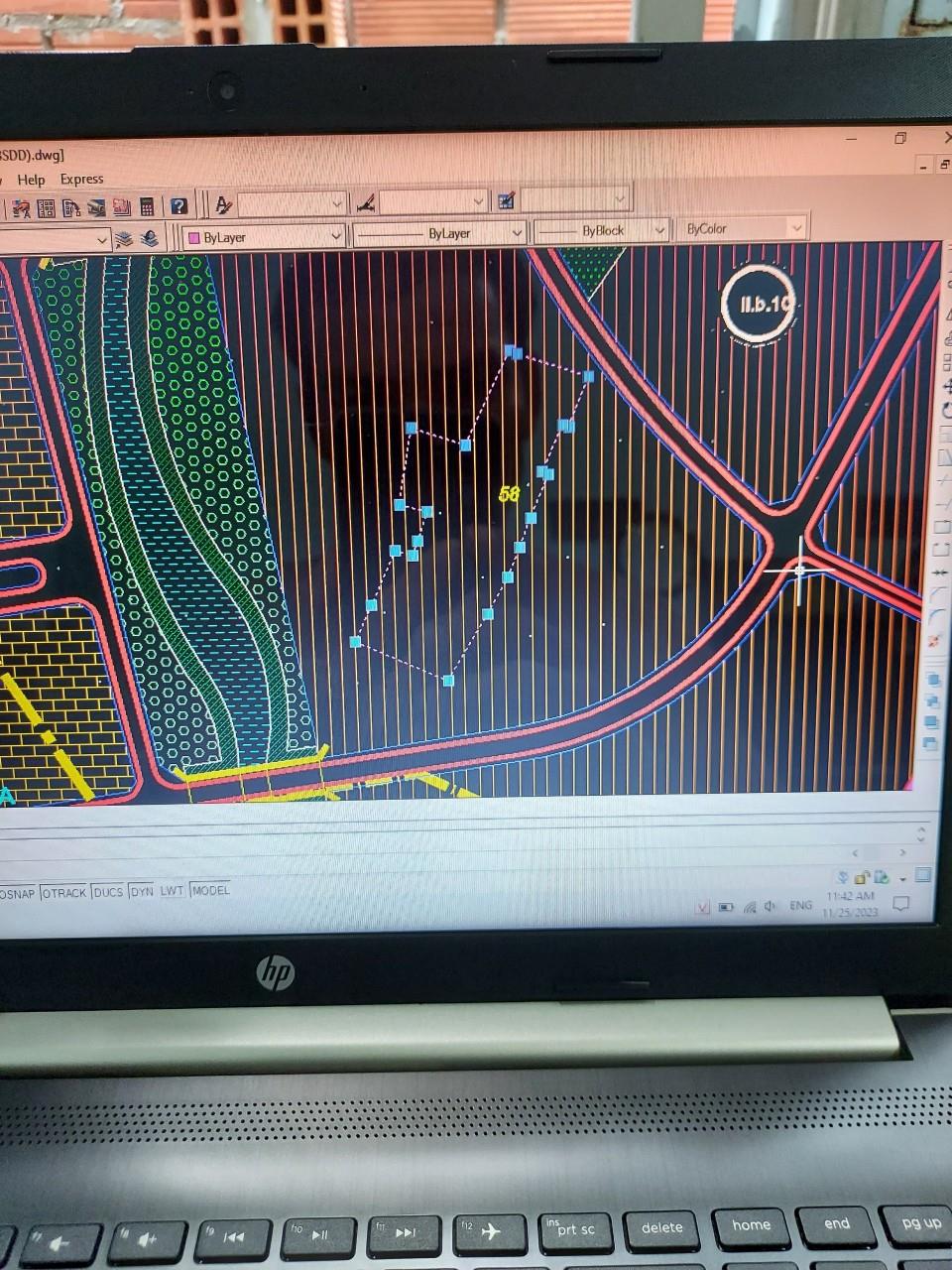Click the LWT lineweight button

pos(173,891)
